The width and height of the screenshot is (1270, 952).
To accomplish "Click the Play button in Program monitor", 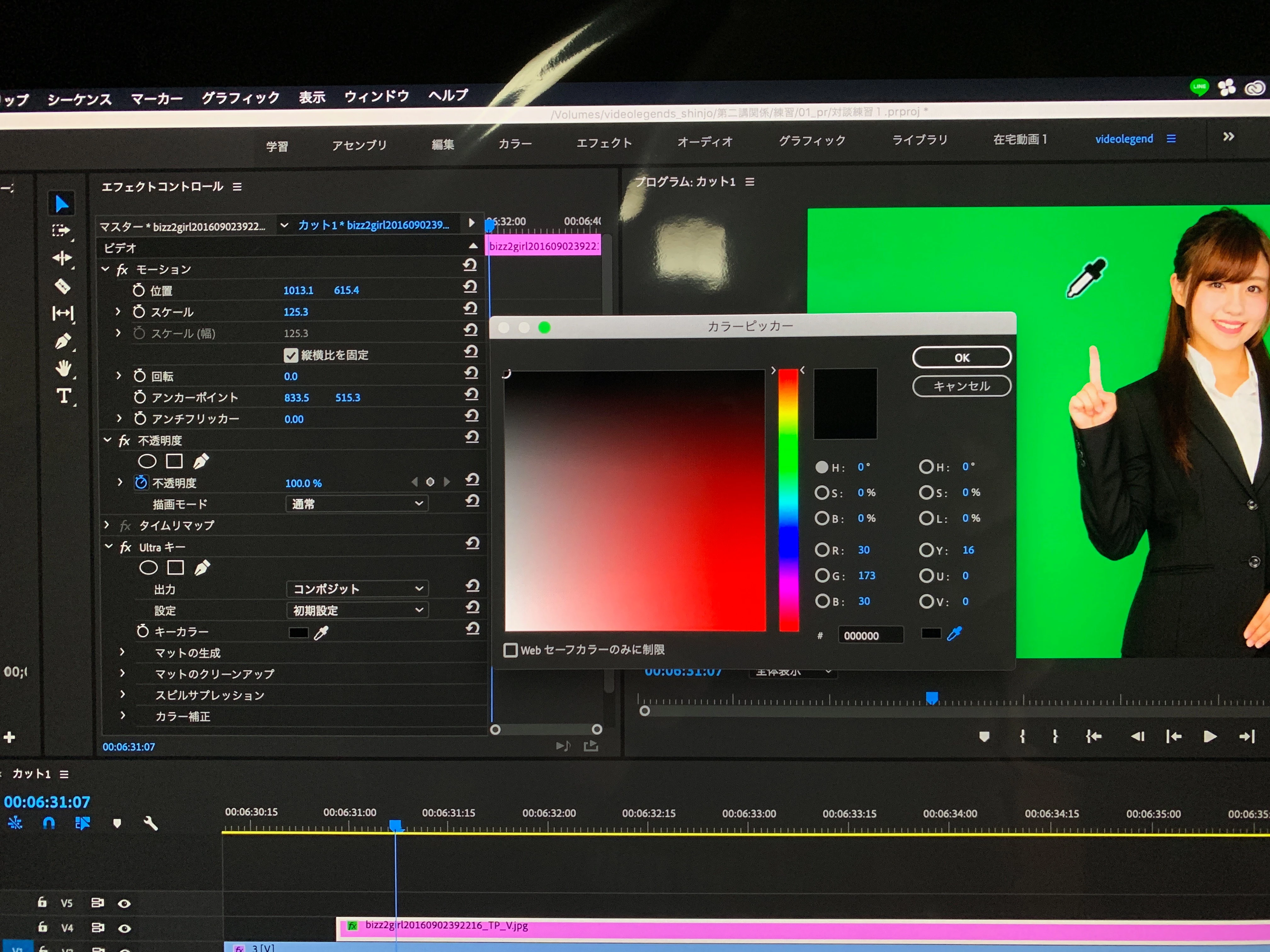I will [x=1210, y=736].
